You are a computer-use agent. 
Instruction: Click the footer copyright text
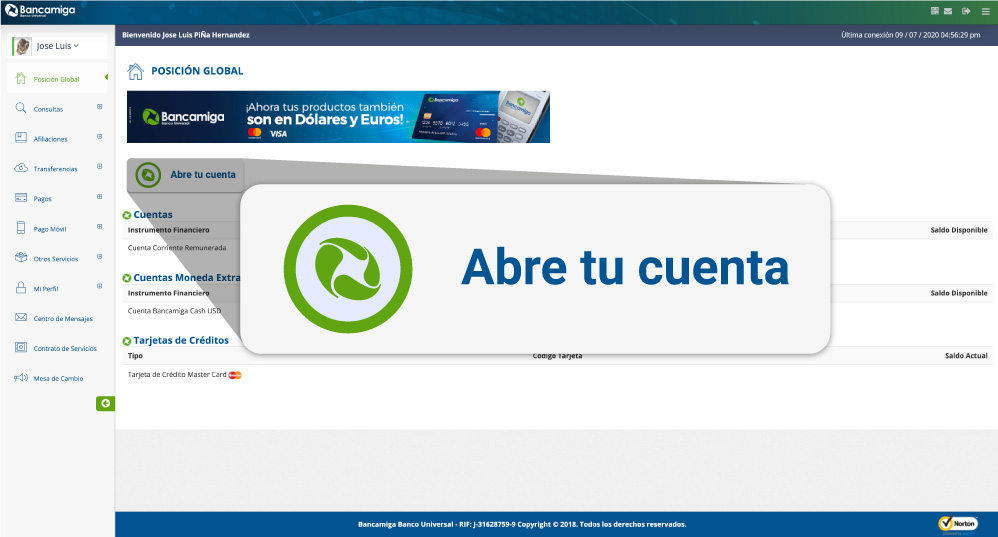pos(522,524)
